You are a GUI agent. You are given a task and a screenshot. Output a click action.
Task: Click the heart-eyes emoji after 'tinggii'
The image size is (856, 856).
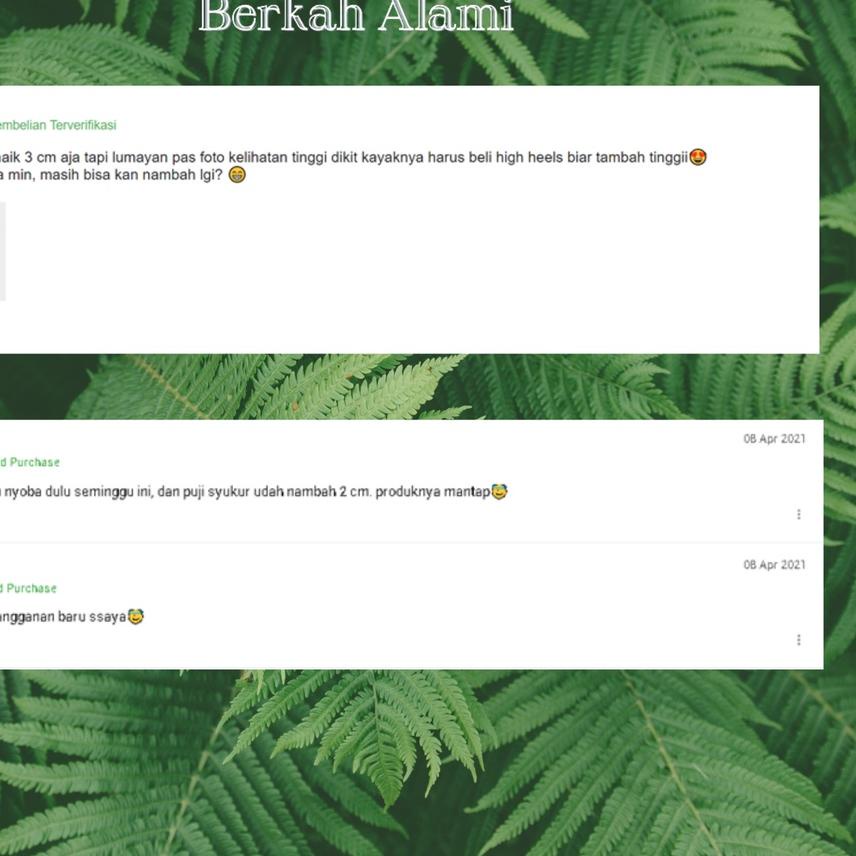698,157
